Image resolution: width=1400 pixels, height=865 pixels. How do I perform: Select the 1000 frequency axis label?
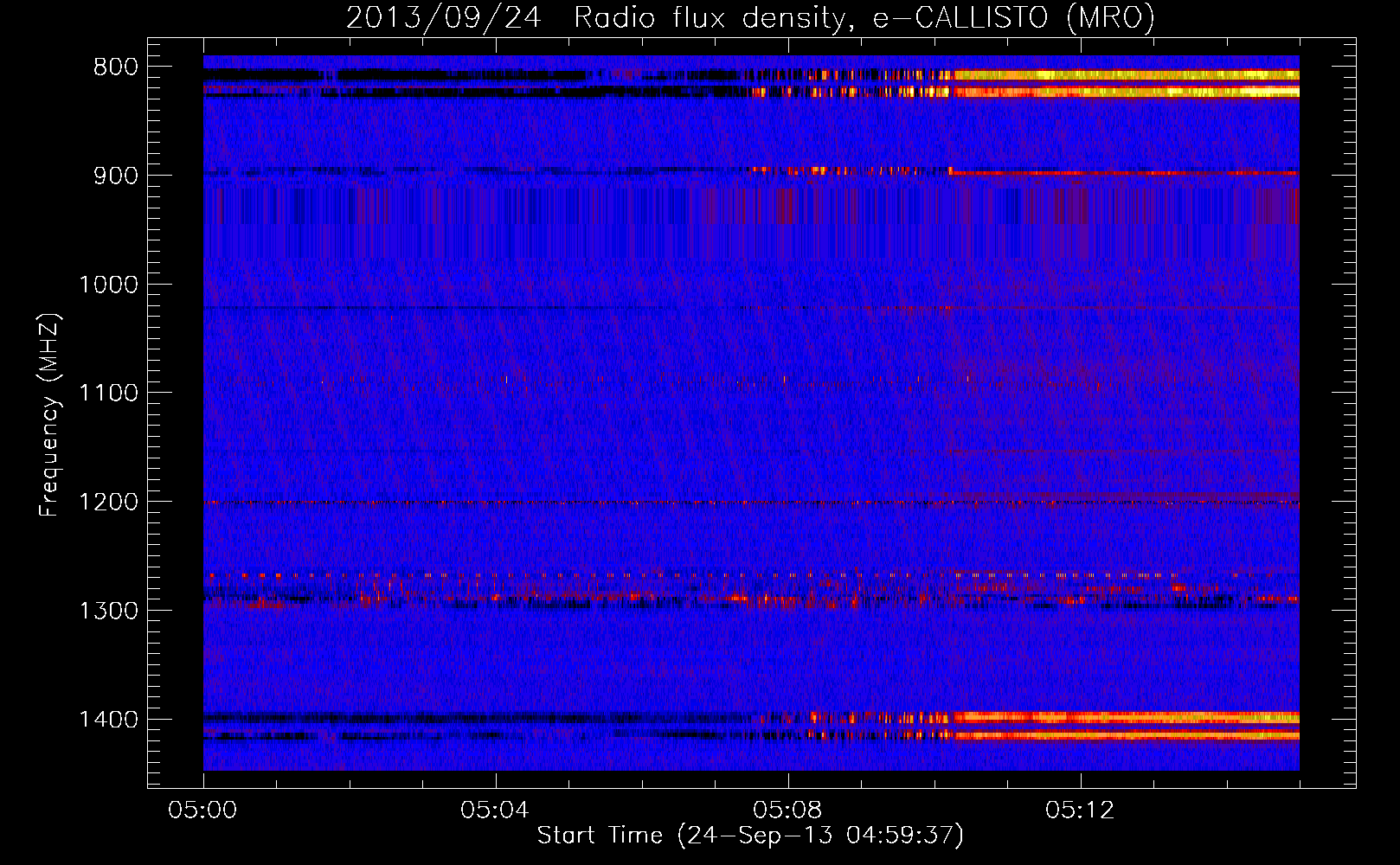click(108, 285)
